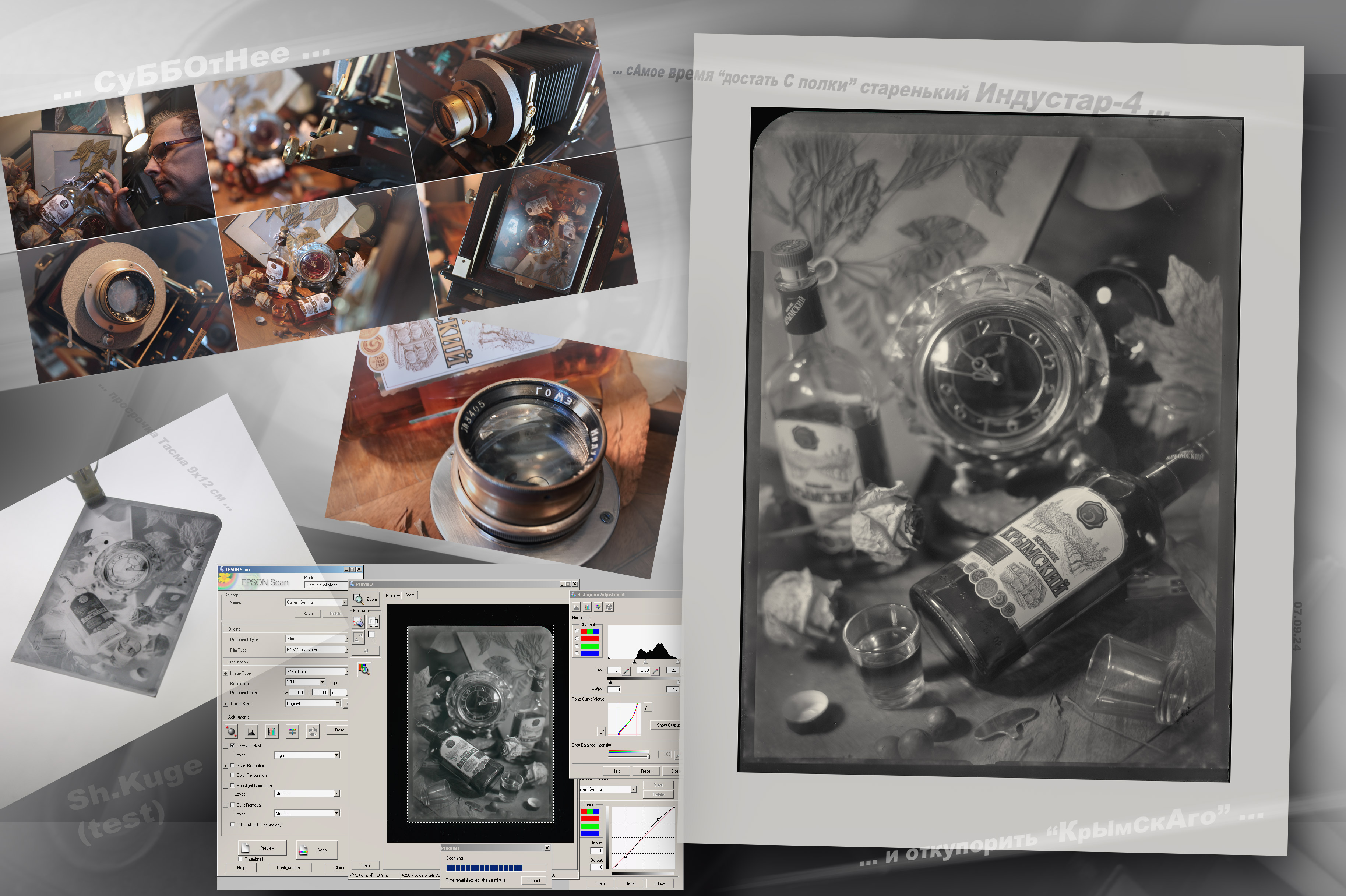The image size is (1346, 896).
Task: Close the Progress dialog with its X
Action: tap(547, 848)
